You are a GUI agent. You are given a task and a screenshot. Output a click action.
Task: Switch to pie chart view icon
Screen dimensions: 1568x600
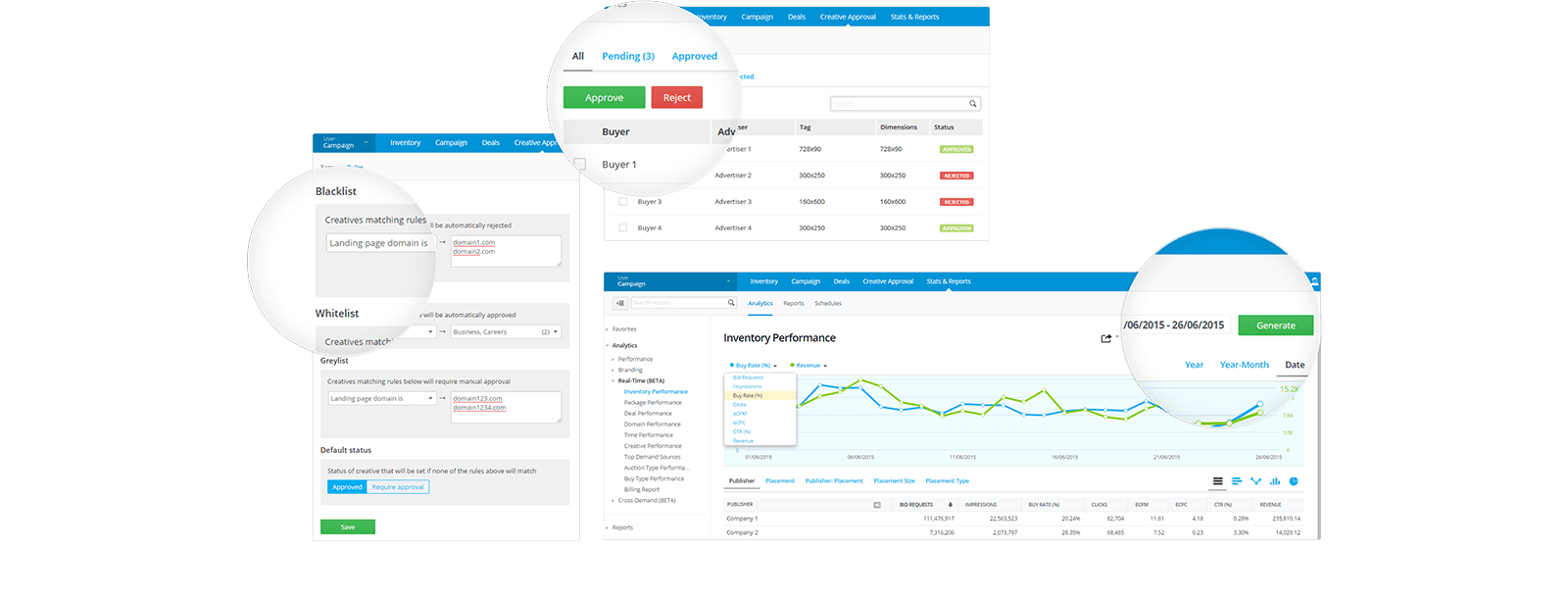pos(1294,481)
